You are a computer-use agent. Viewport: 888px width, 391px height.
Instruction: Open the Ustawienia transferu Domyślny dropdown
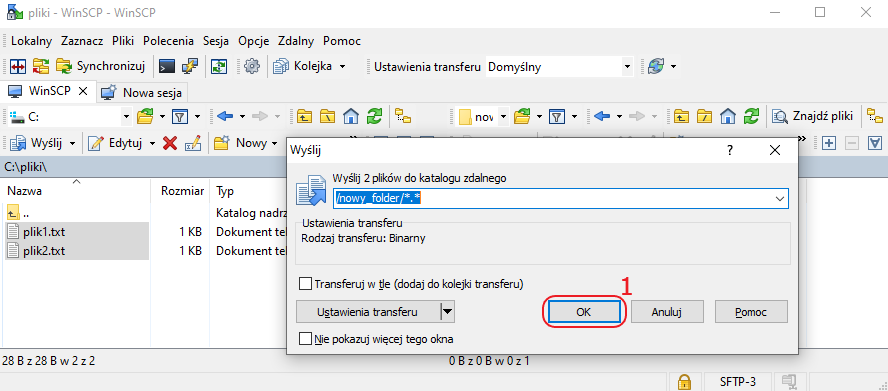click(x=626, y=67)
